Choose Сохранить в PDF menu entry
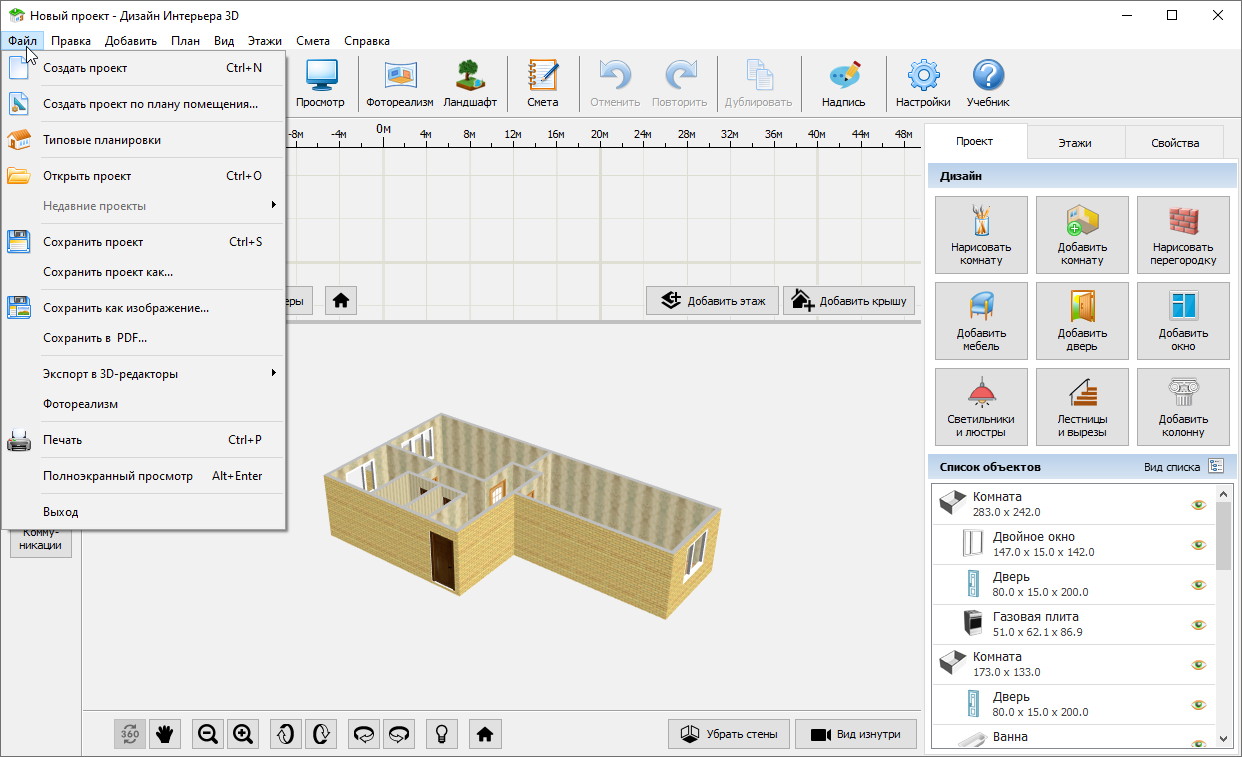 (x=95, y=338)
